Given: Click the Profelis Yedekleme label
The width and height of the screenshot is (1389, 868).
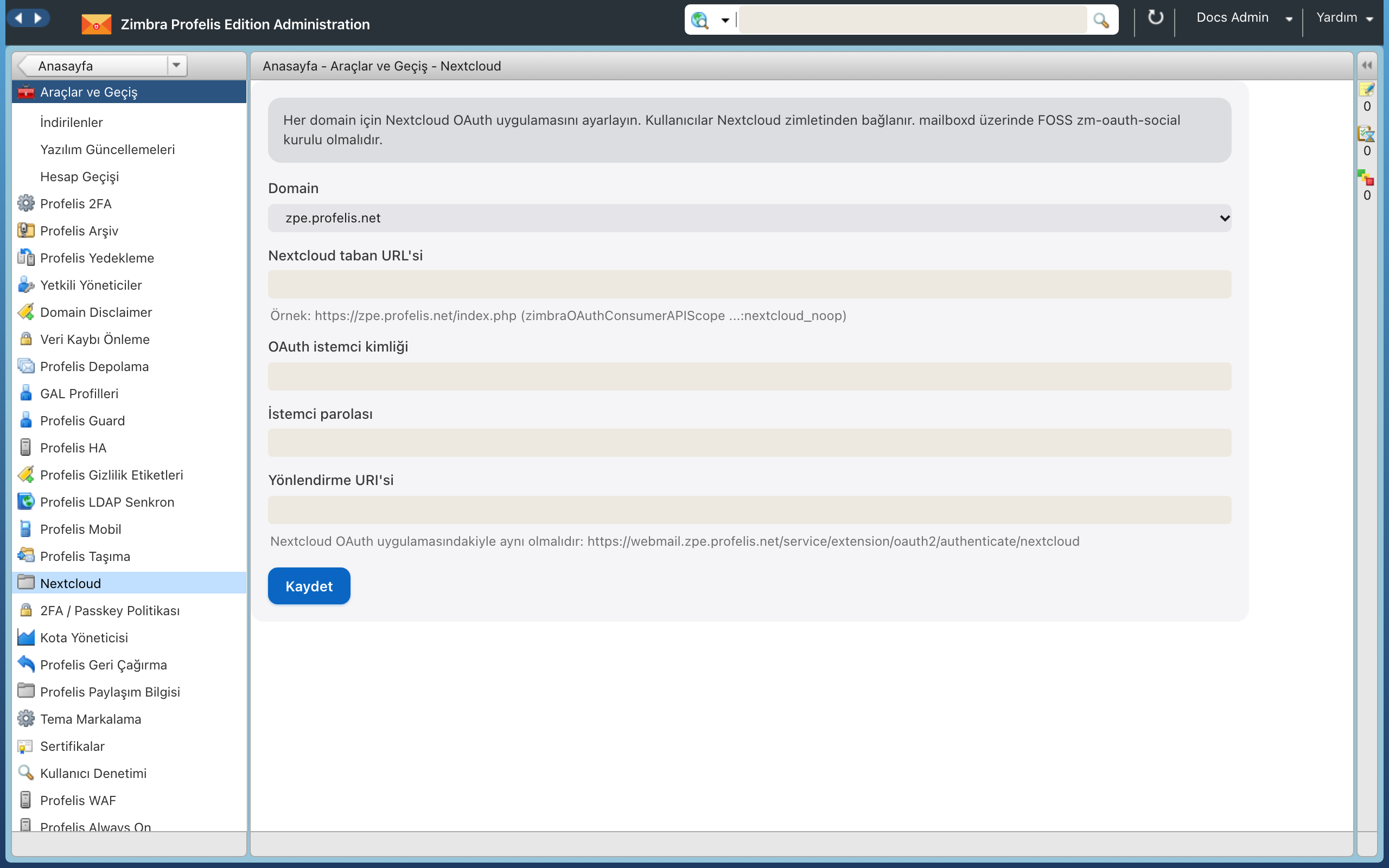Looking at the screenshot, I should click(x=97, y=258).
